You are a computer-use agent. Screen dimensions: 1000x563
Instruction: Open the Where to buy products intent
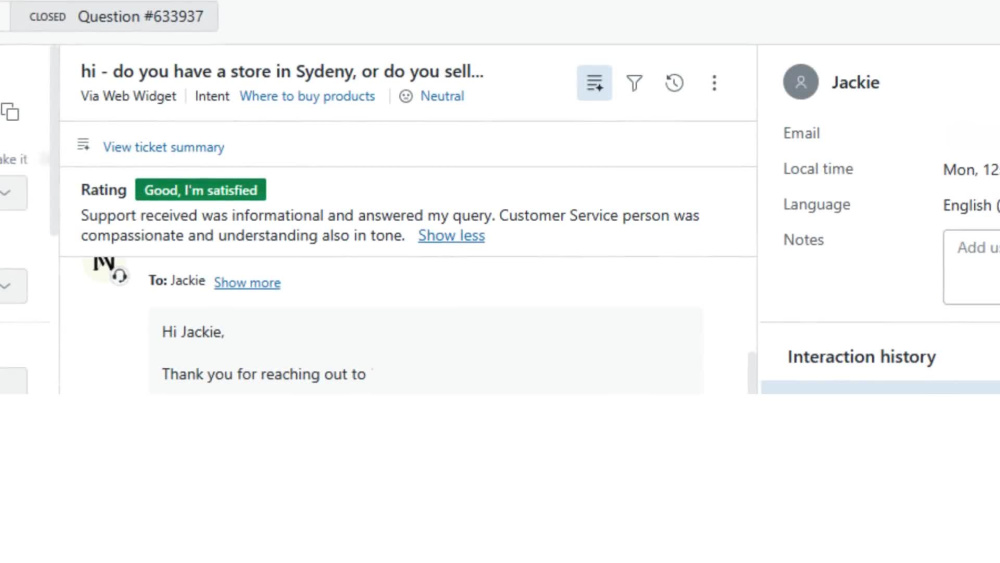(x=307, y=96)
